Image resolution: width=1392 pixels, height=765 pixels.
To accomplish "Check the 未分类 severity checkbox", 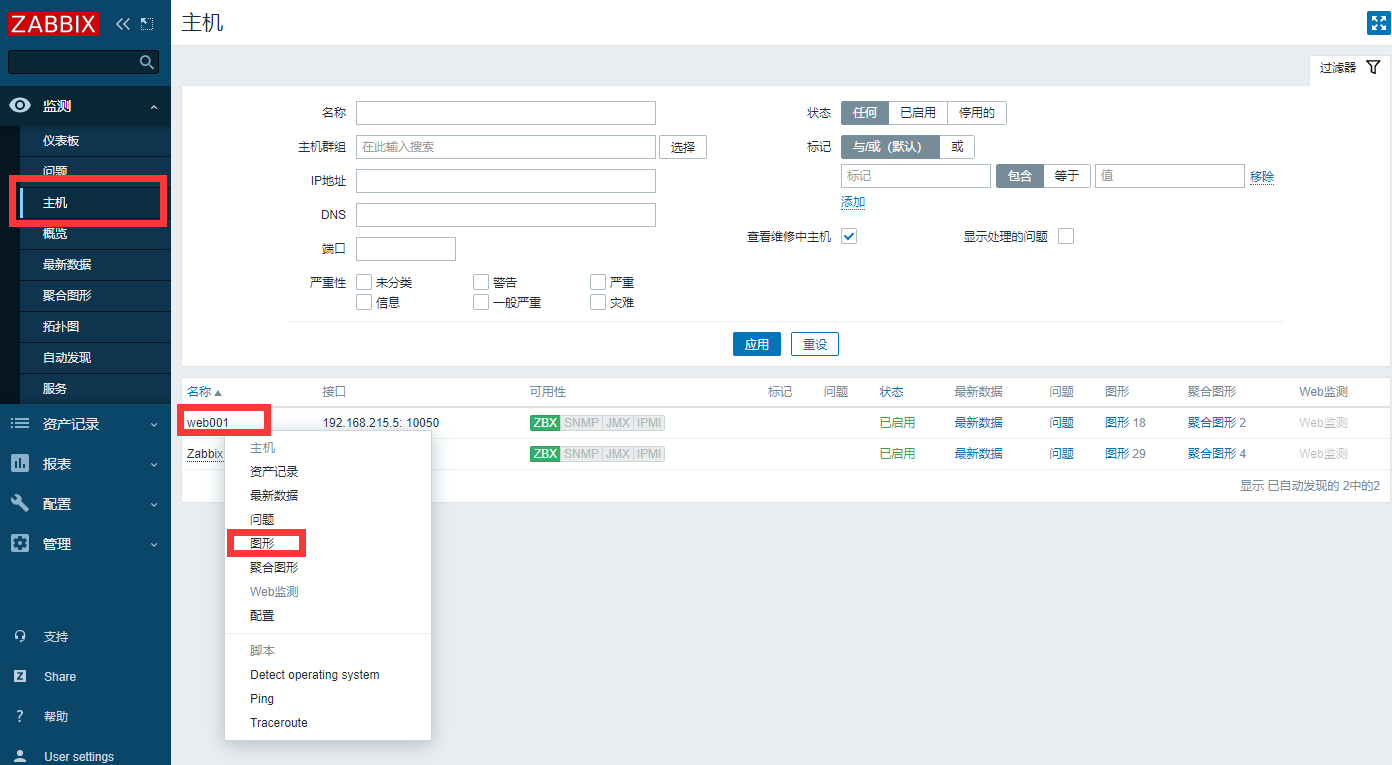I will coord(364,282).
